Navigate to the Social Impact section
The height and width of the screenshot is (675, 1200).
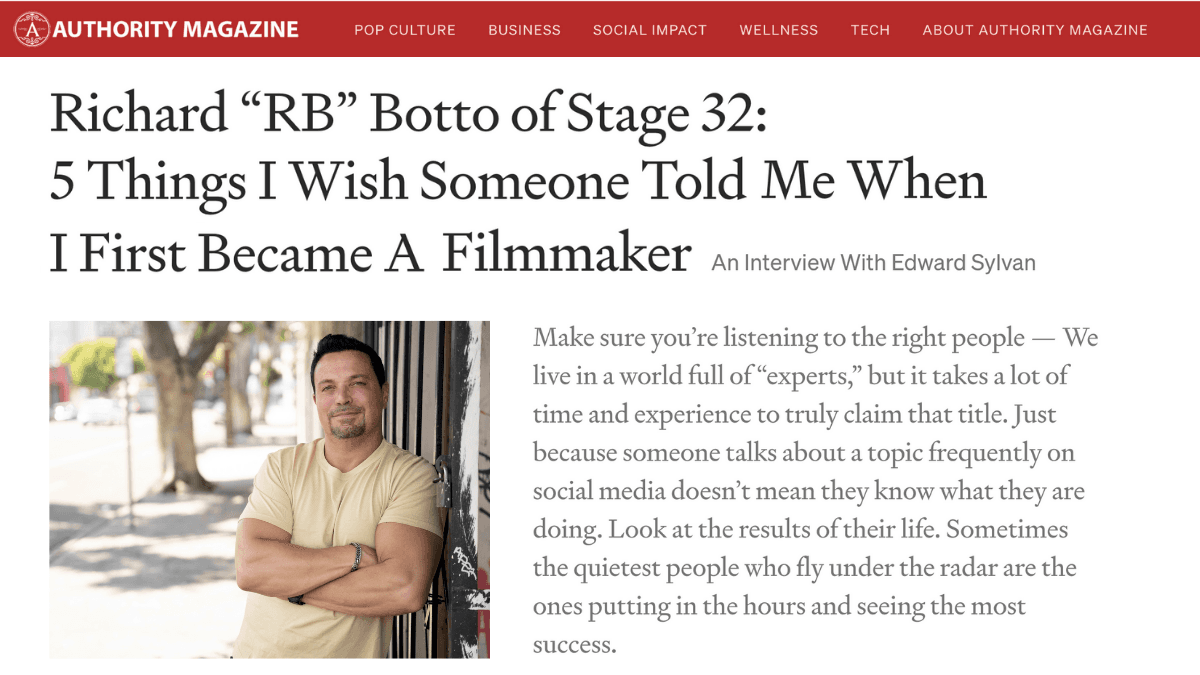point(650,30)
